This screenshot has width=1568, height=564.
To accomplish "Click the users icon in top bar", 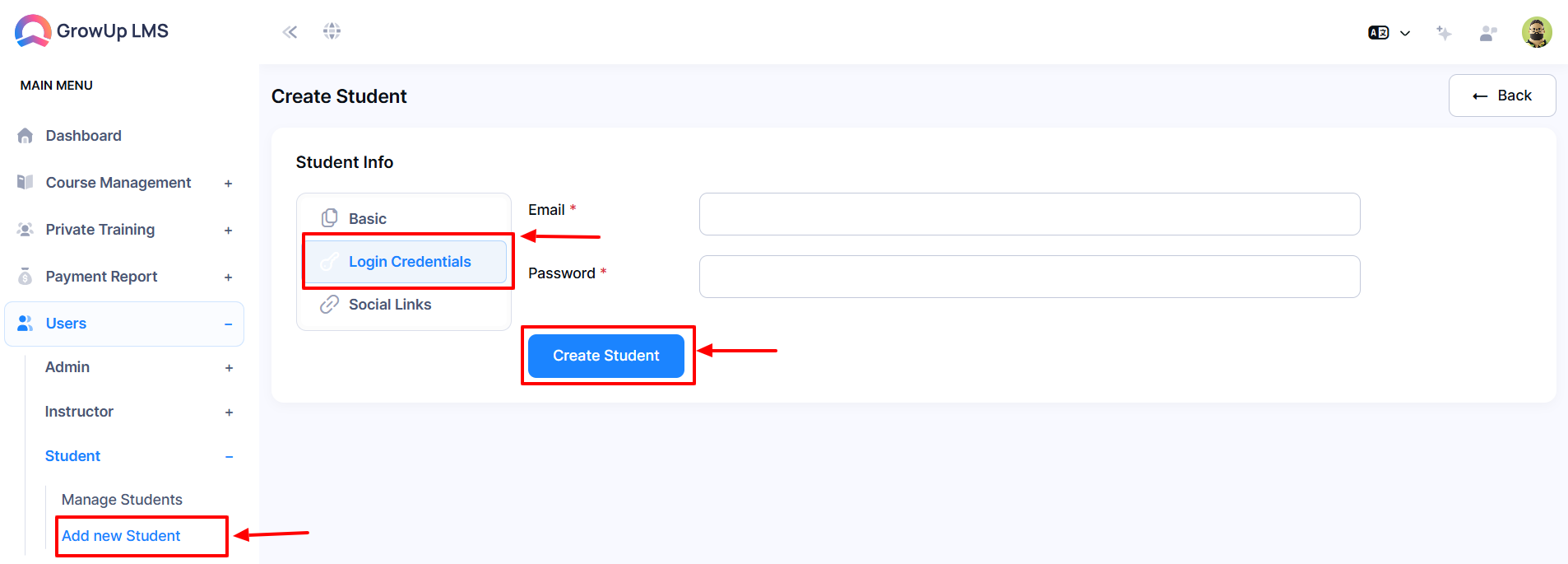I will tap(1488, 33).
